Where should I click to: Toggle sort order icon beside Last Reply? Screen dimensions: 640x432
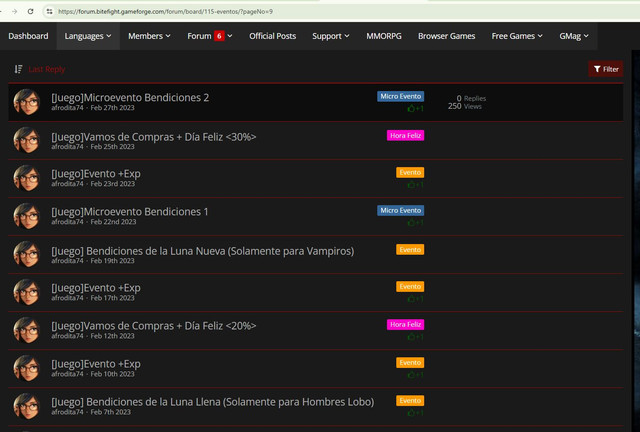18,69
